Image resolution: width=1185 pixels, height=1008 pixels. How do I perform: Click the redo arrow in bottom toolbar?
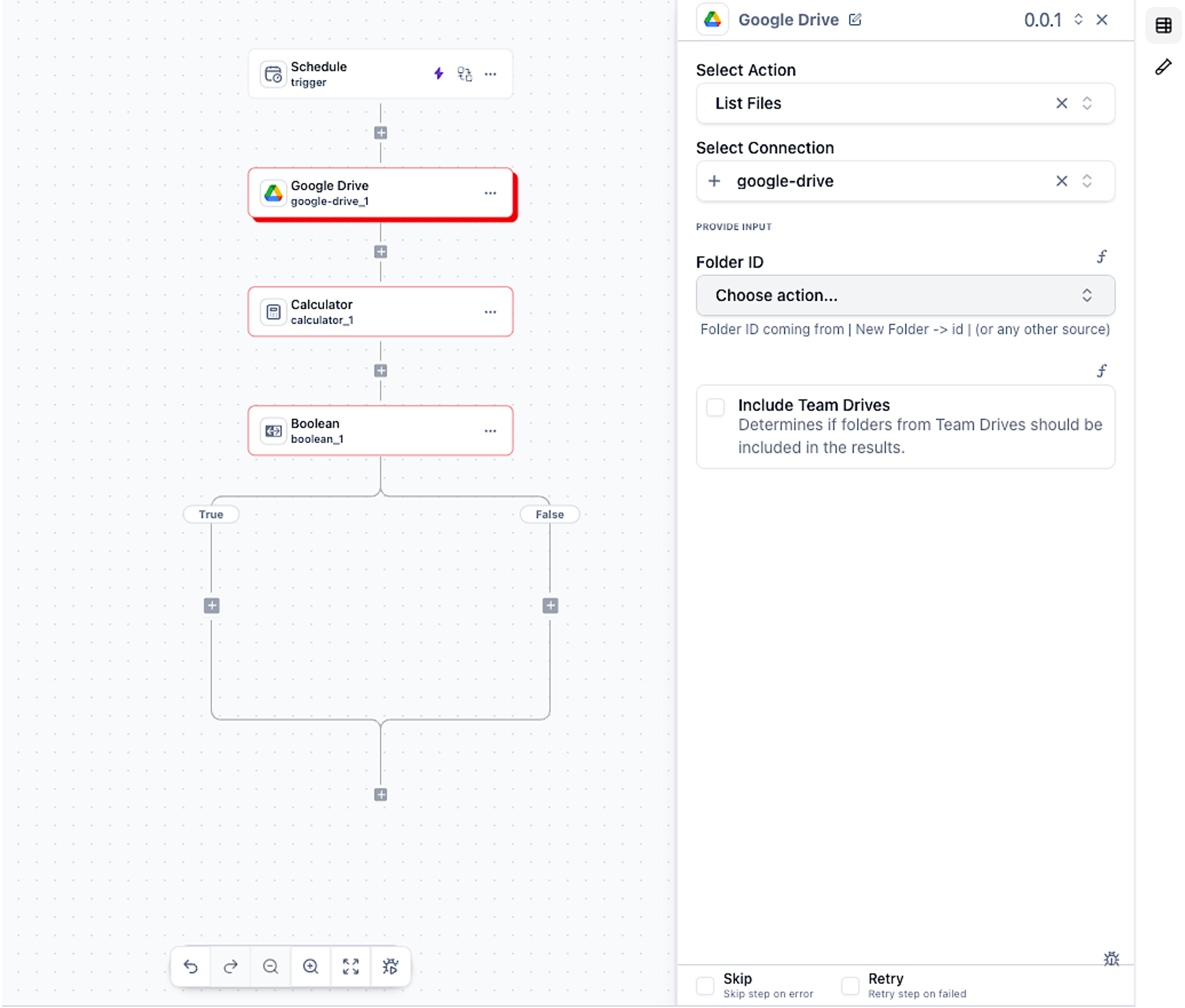pos(230,966)
